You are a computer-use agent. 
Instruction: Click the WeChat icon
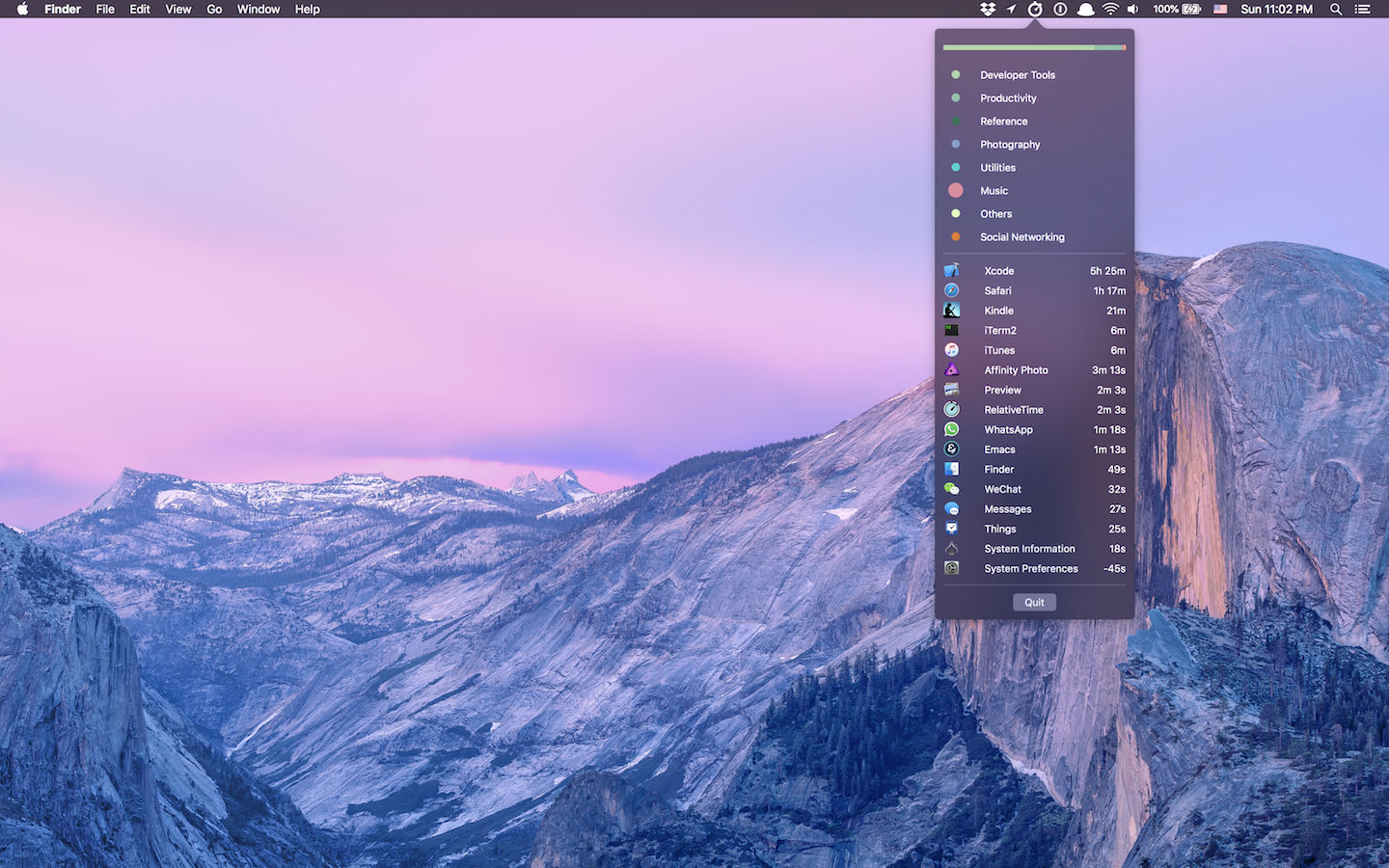click(x=951, y=489)
